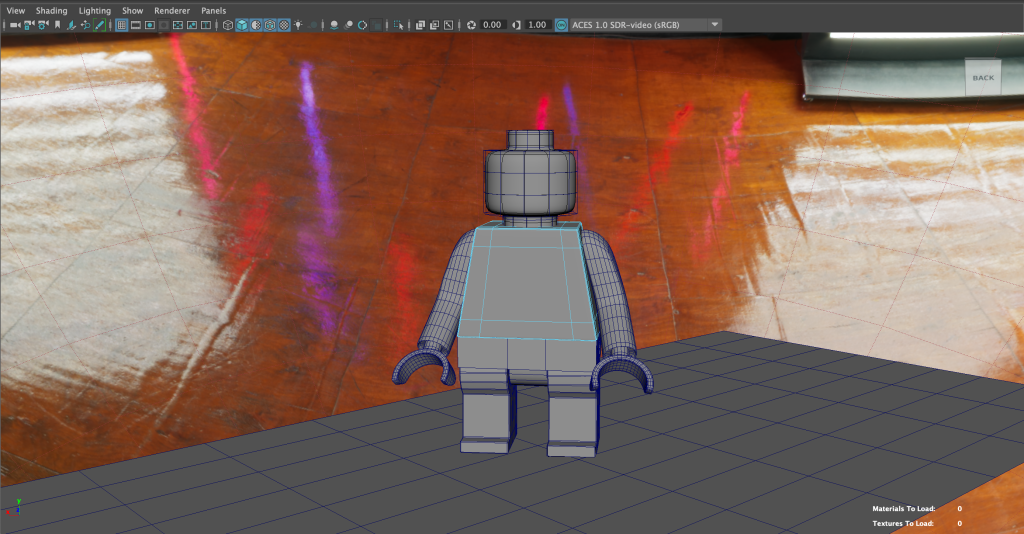The image size is (1024, 534).
Task: Toggle the Gate Mask icon
Action: coord(164,25)
